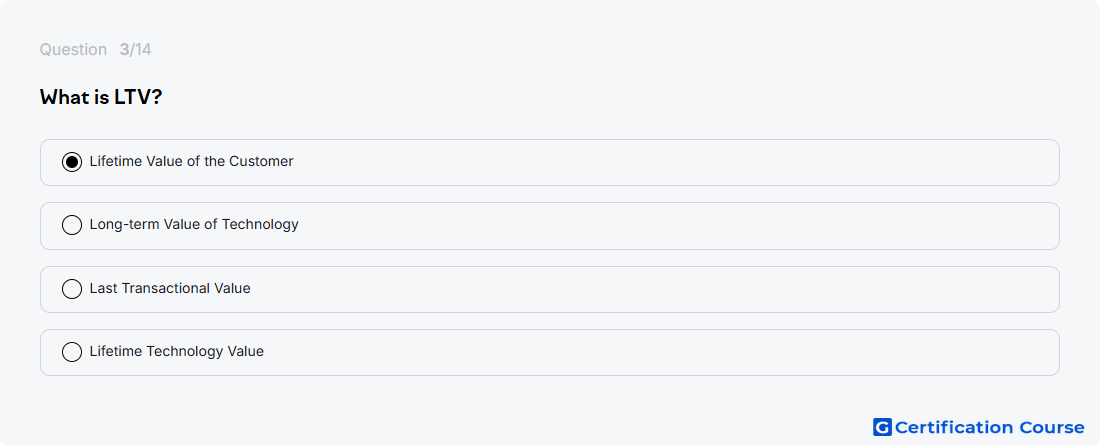Click the 'Long-term Value of Technology' label text
The height and width of the screenshot is (446, 1100).
click(194, 224)
